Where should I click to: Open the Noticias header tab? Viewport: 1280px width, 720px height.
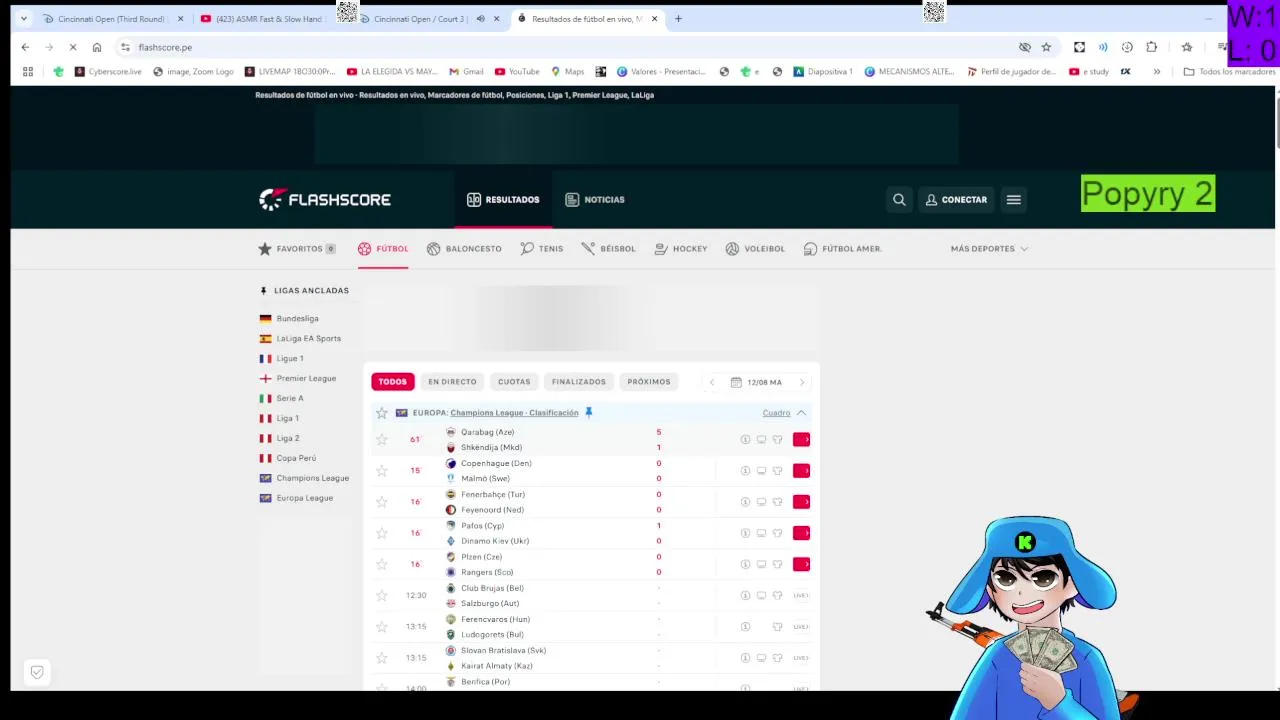(x=595, y=200)
